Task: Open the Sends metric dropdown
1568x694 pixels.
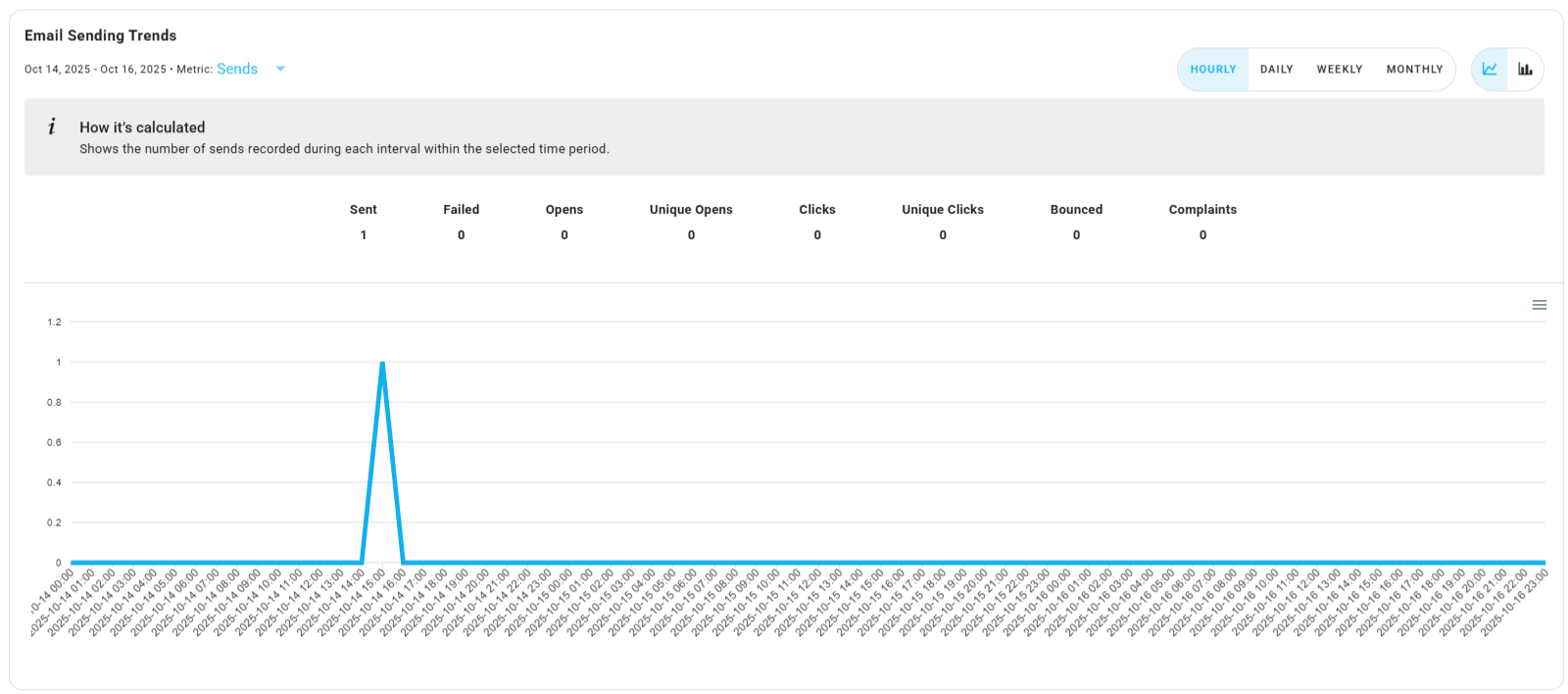Action: coord(237,70)
